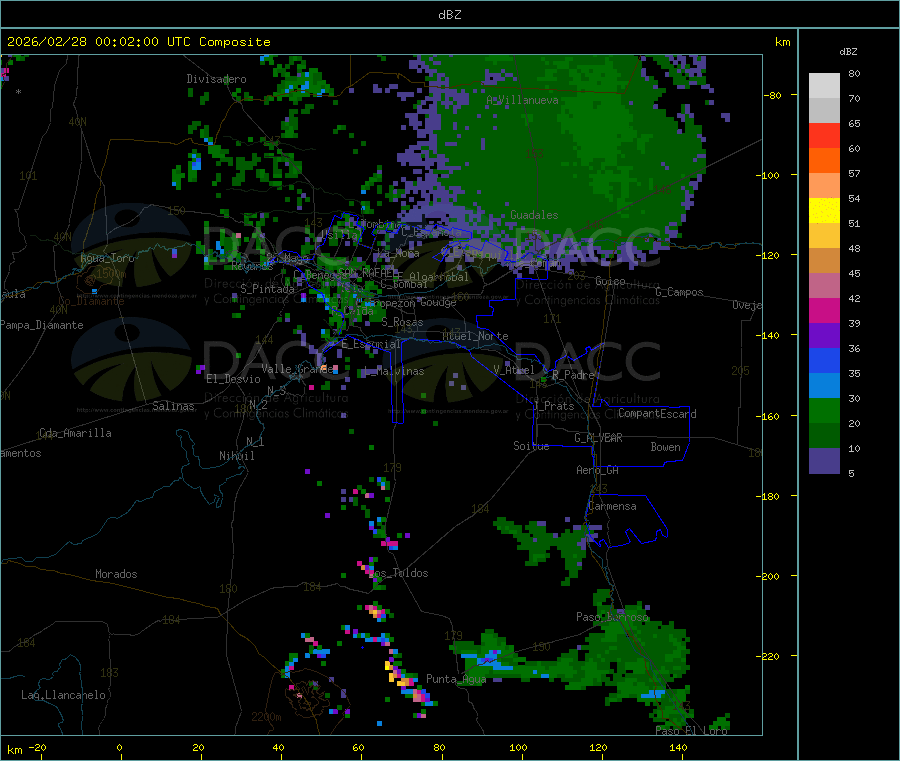Click the 'Agua_Toro' map label
900x761 pixels.
click(x=107, y=258)
